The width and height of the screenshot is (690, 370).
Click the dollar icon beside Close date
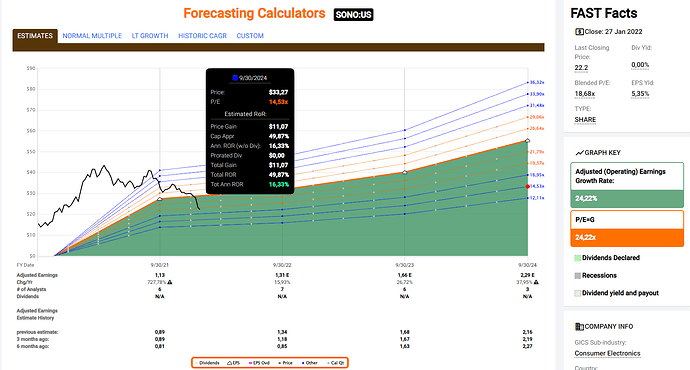(579, 32)
